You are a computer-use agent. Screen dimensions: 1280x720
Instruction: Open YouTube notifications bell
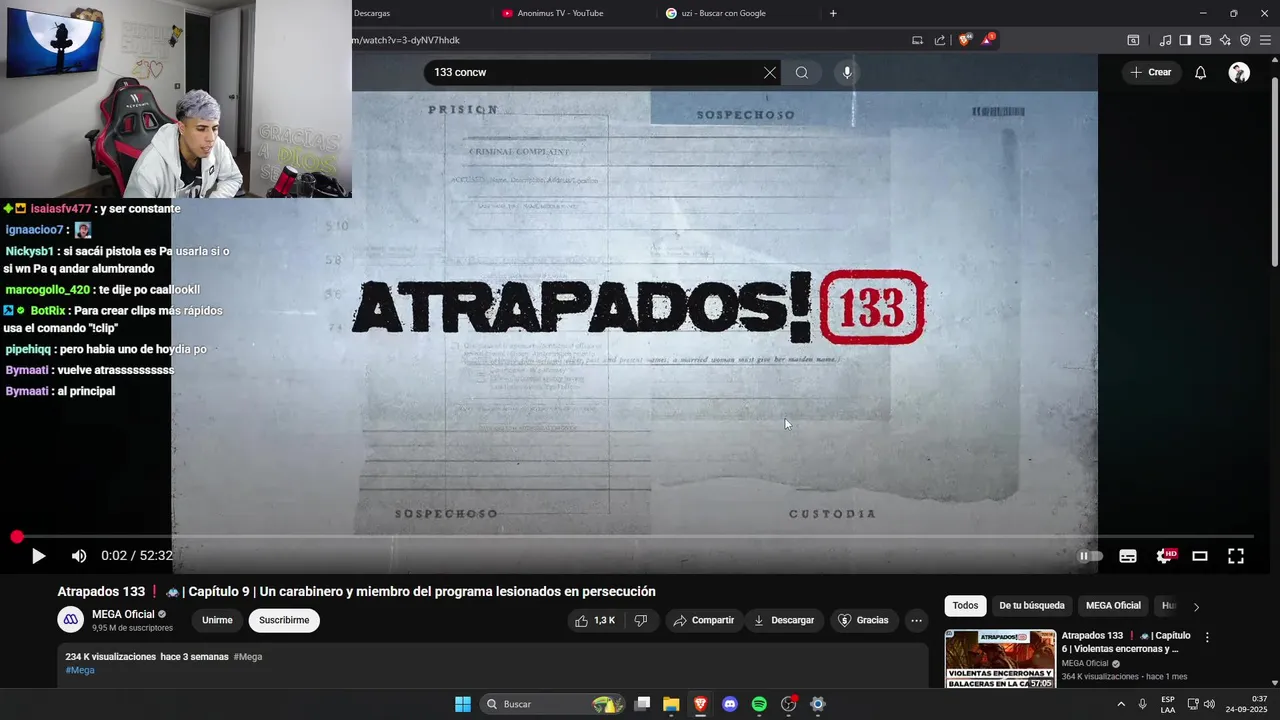point(1201,72)
